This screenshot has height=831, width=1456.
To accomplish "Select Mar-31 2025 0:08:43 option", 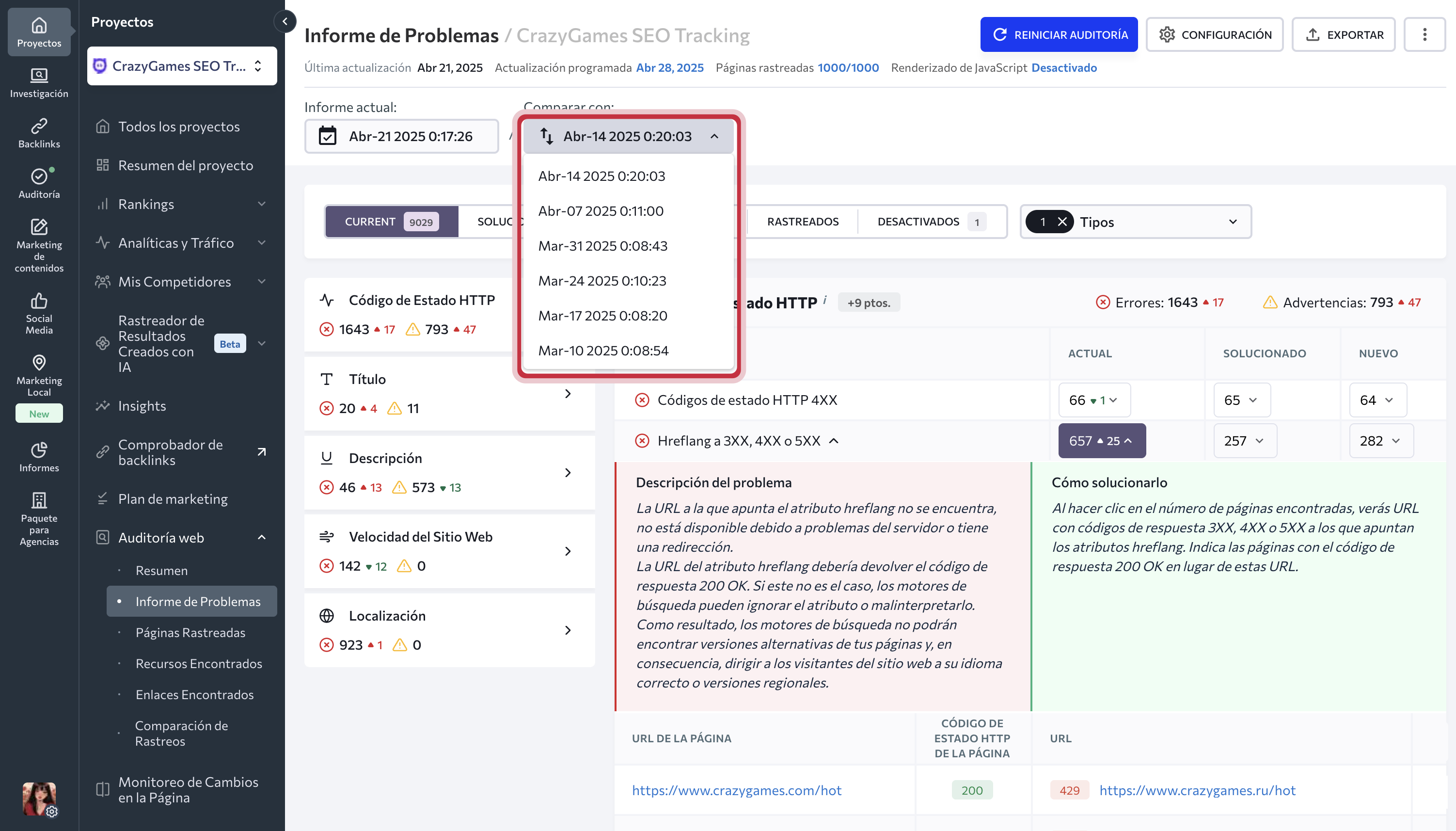I will [628, 245].
